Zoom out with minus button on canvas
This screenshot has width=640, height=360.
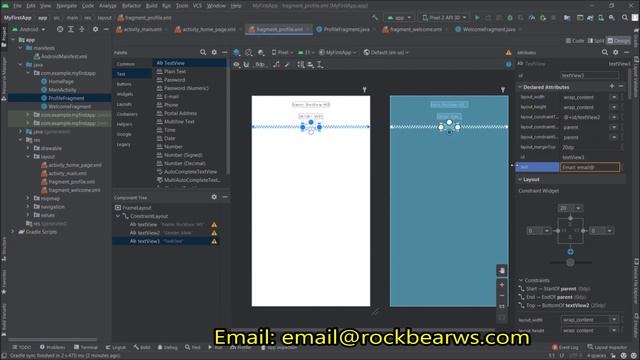(x=502, y=296)
